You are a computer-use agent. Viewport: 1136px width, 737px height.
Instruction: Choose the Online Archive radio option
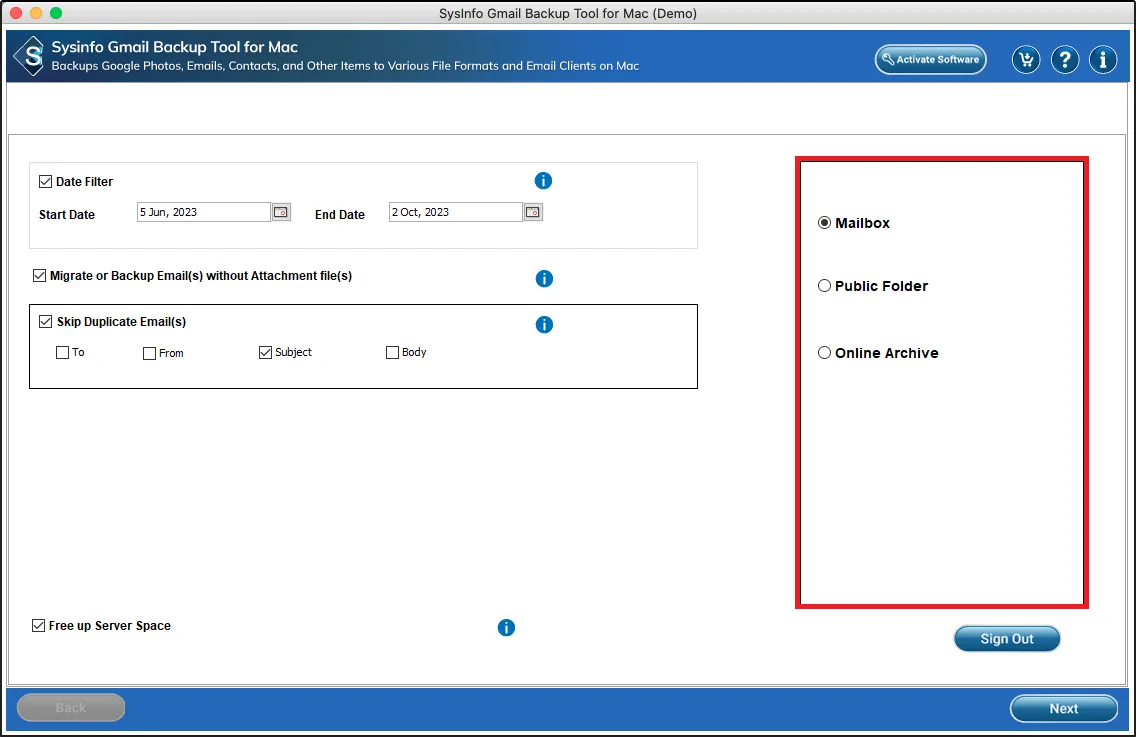point(824,353)
